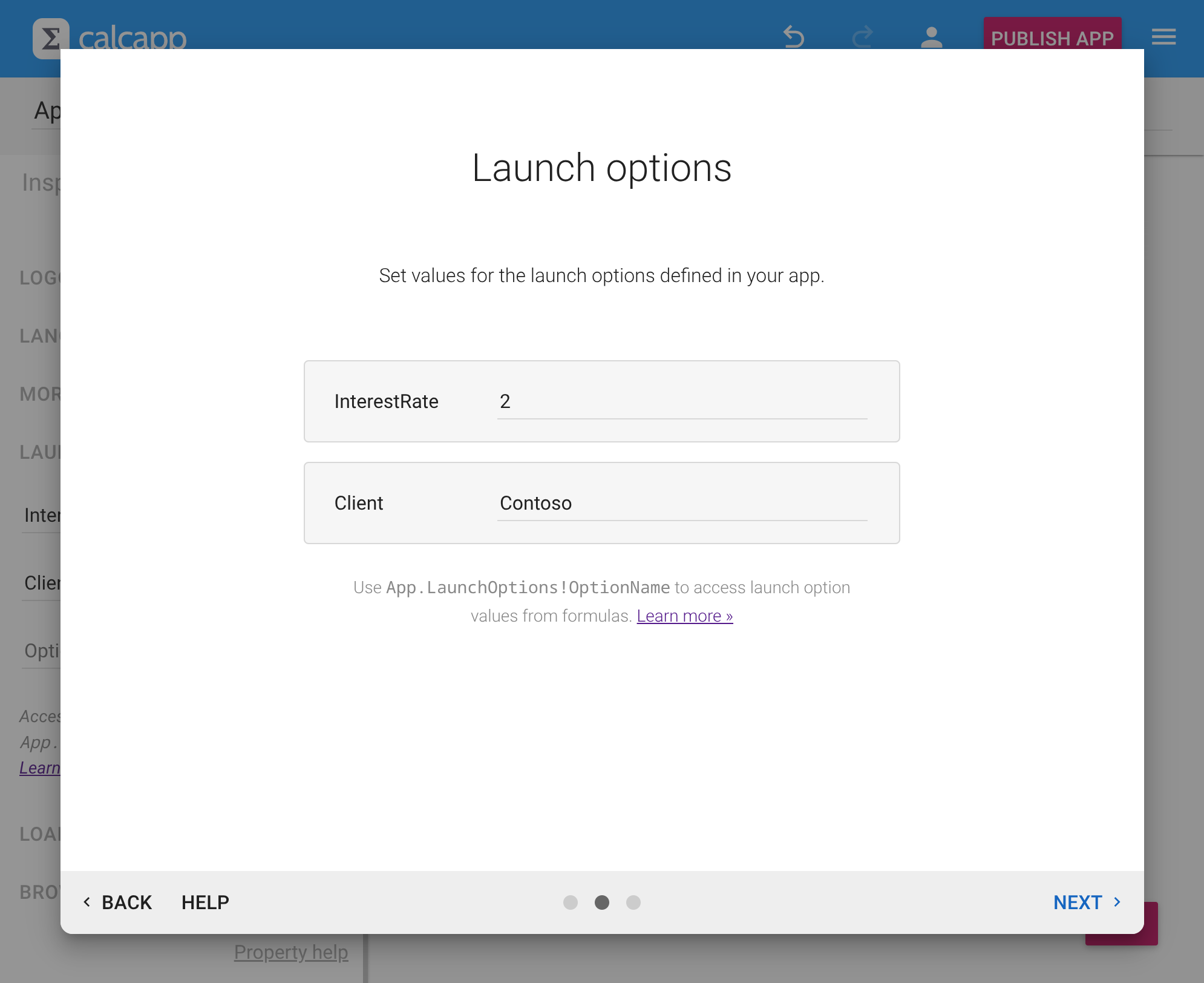The height and width of the screenshot is (983, 1204).
Task: Open the truncated Learn link in the left sidebar
Action: [40, 768]
